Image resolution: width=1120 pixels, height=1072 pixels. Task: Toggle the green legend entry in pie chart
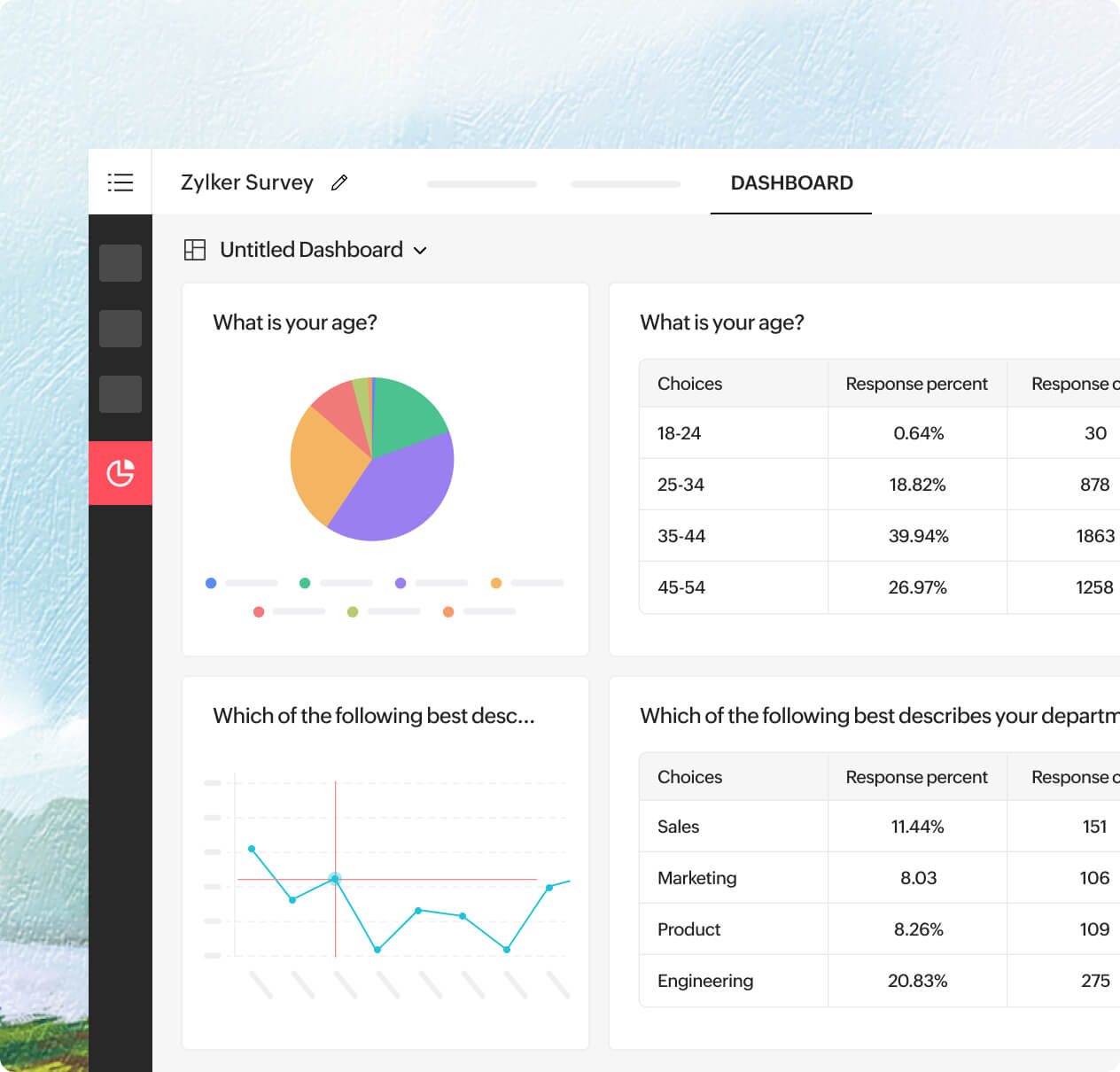[x=305, y=583]
